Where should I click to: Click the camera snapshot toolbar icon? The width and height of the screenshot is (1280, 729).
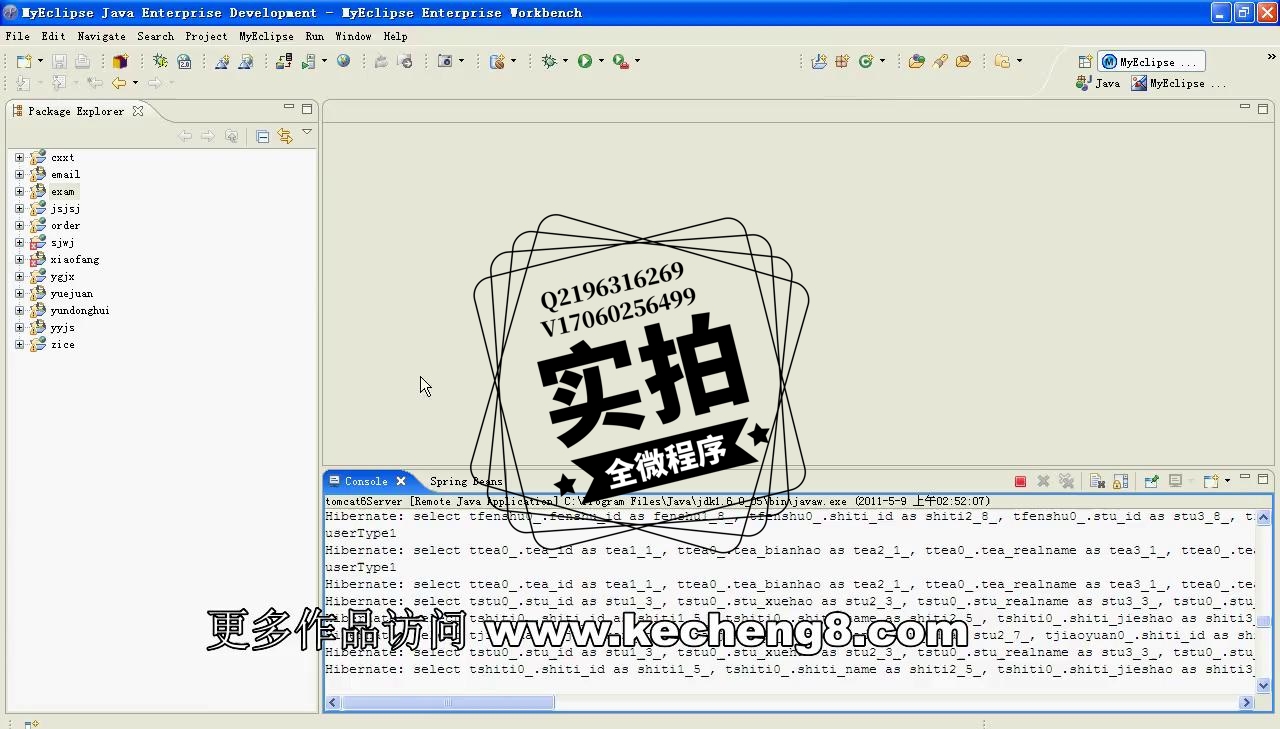pyautogui.click(x=446, y=61)
